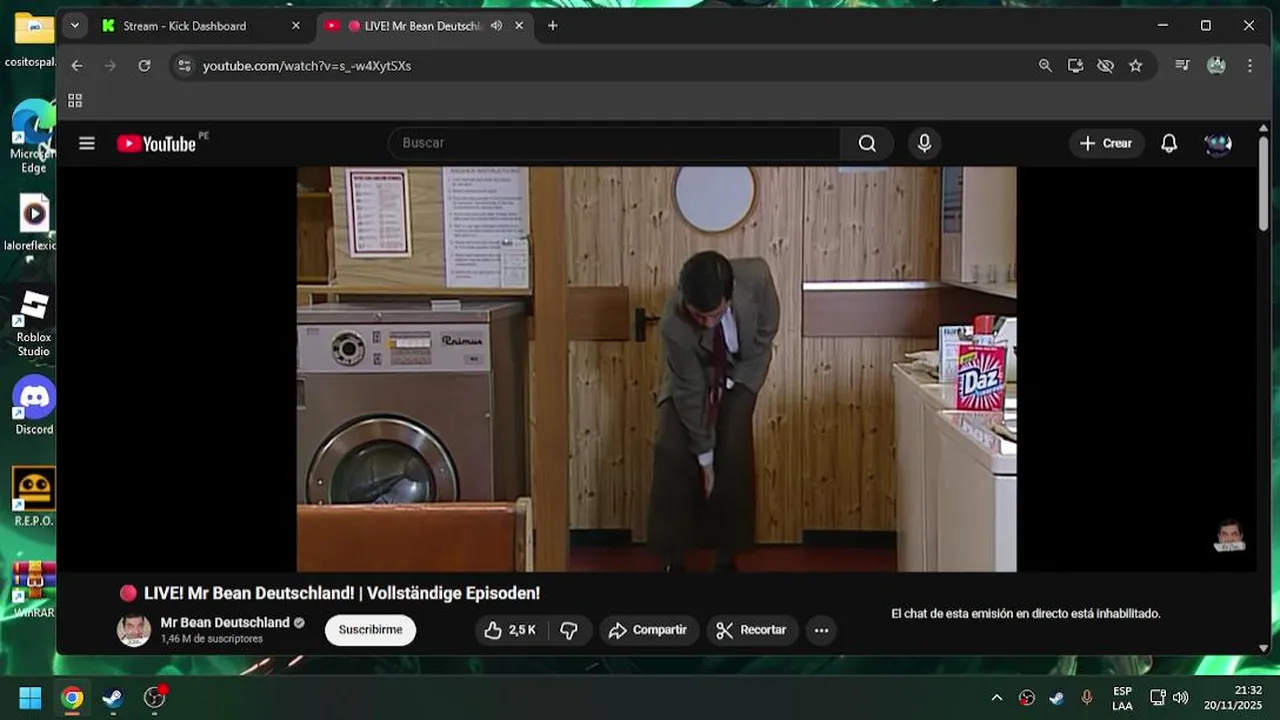
Task: Open Roblox Studio desktop shortcut
Action: [x=34, y=324]
